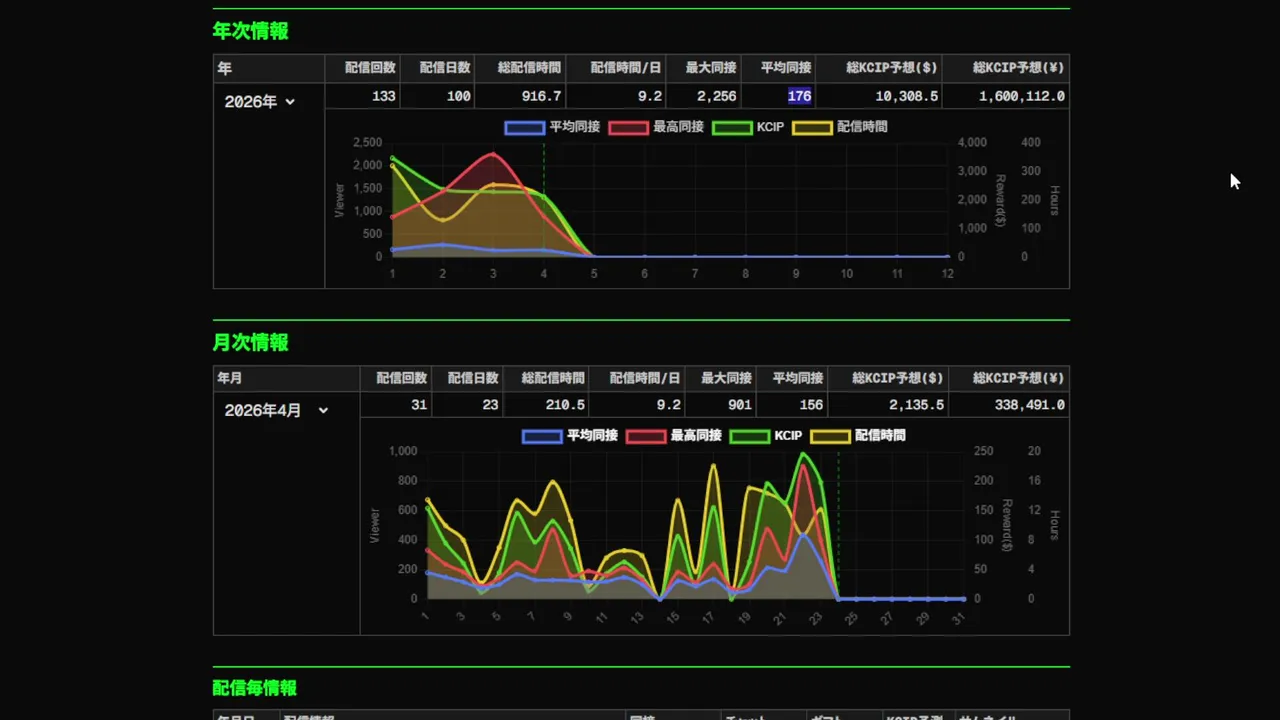Toggle 平均同接 series in yearly chart legend
The height and width of the screenshot is (720, 1280).
click(552, 127)
